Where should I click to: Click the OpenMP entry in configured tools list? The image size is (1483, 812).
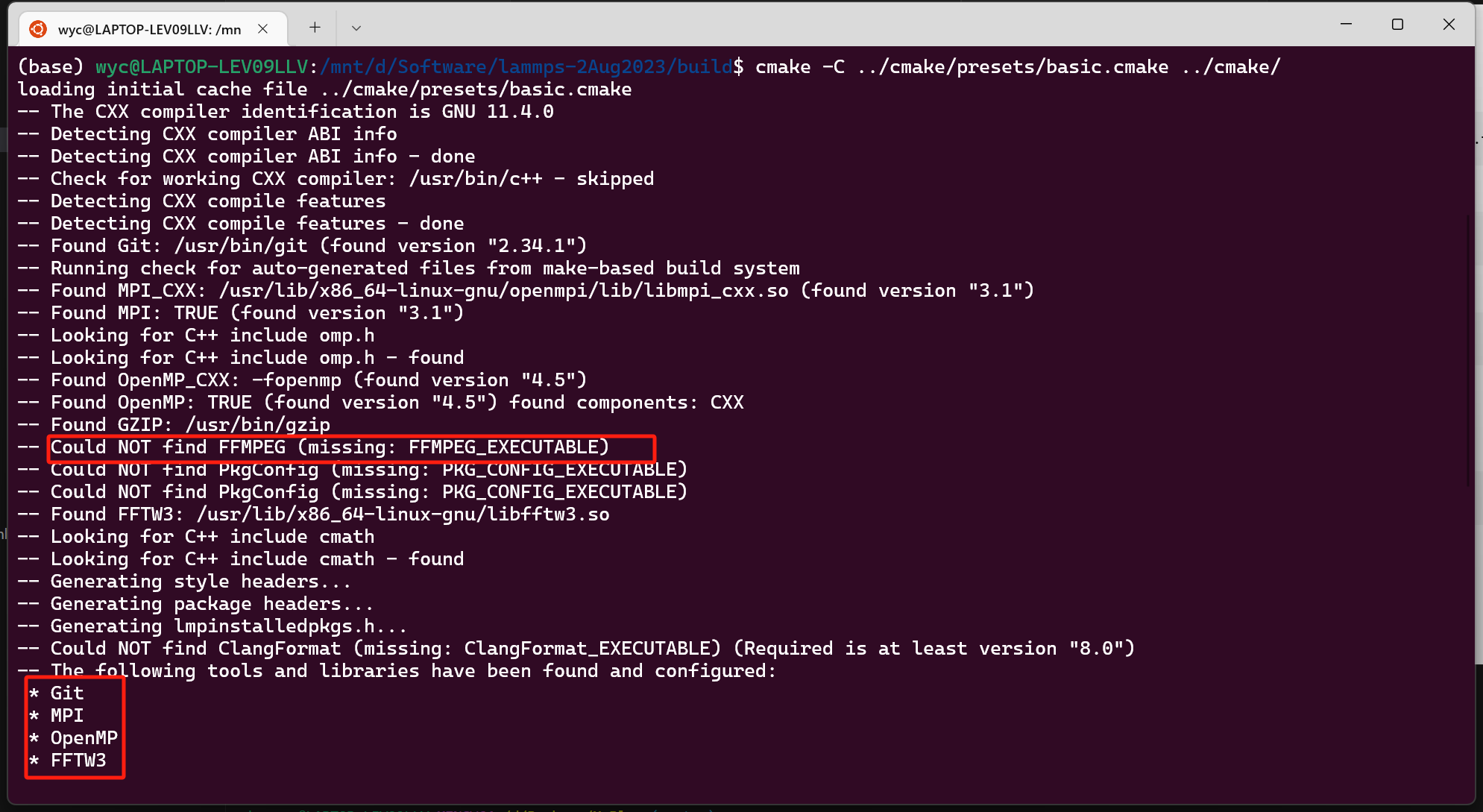tap(84, 738)
